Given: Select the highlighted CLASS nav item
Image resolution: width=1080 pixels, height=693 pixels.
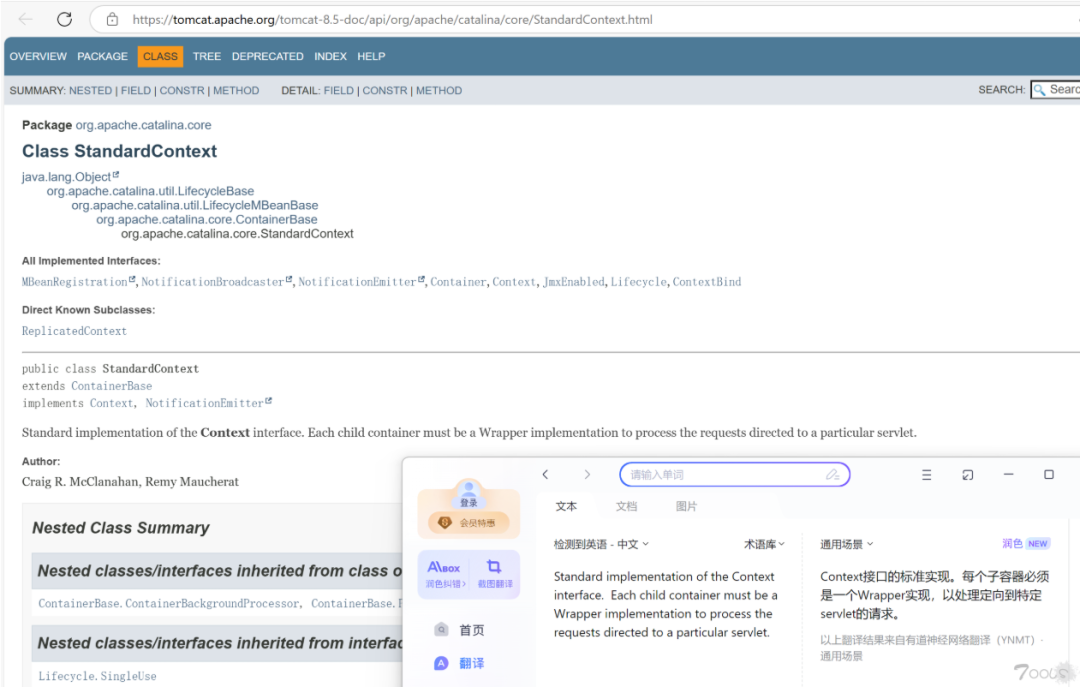Looking at the screenshot, I should [160, 56].
